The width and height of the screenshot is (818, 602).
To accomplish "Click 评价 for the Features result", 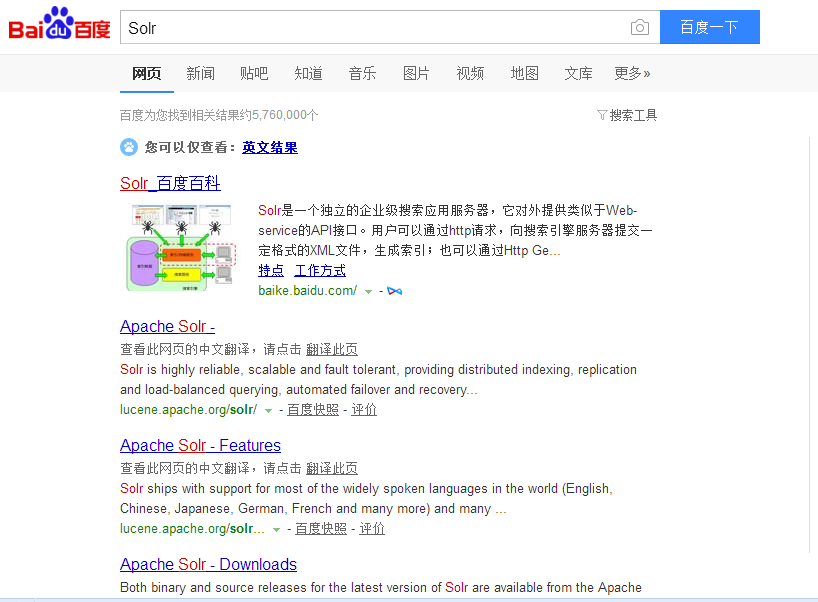I will (372, 528).
